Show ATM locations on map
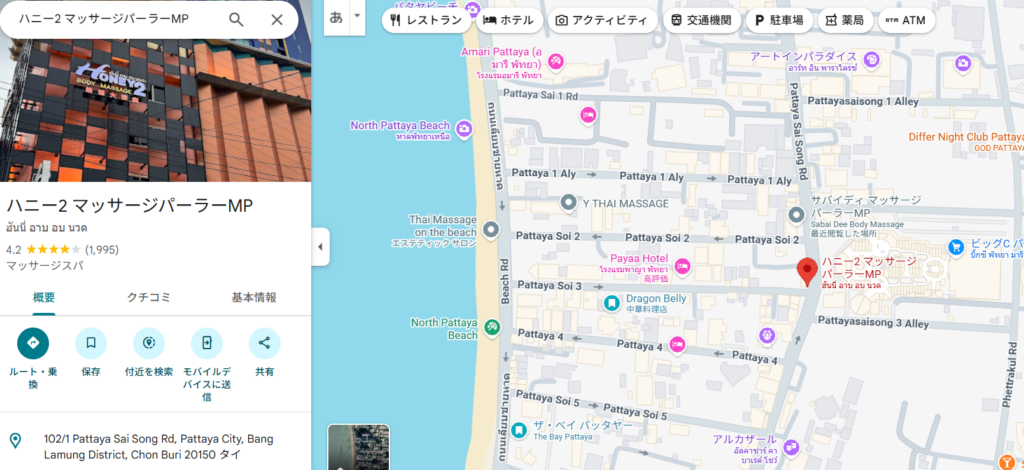1024x470 pixels. tap(906, 20)
